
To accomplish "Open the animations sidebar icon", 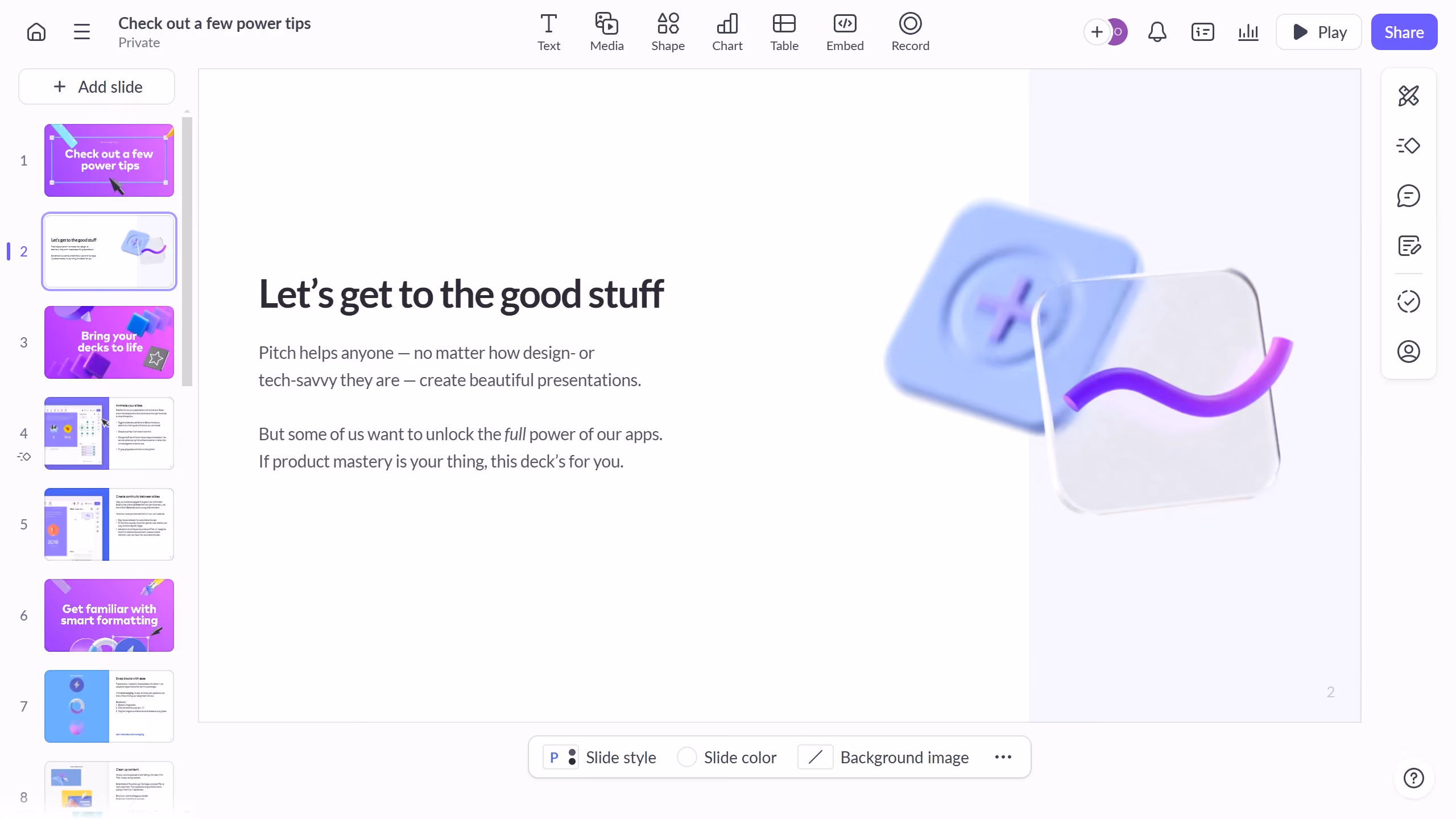I will tap(1408, 146).
